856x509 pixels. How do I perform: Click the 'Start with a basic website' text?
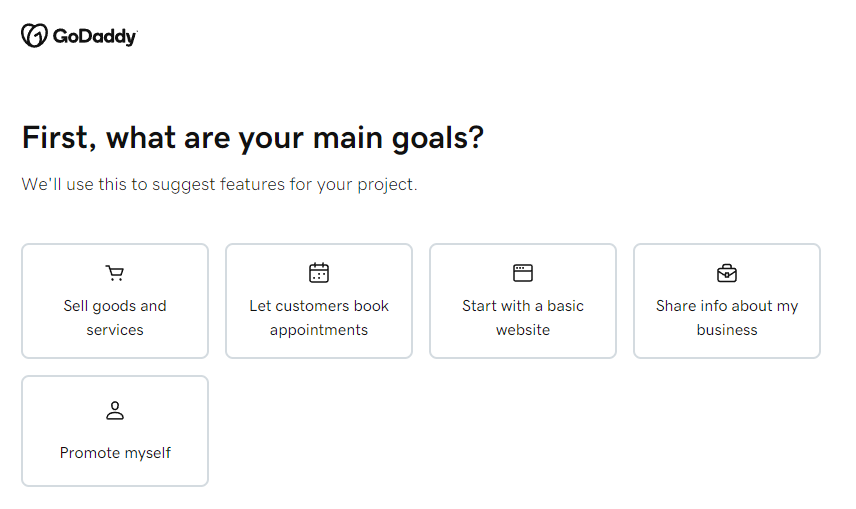[x=523, y=318]
